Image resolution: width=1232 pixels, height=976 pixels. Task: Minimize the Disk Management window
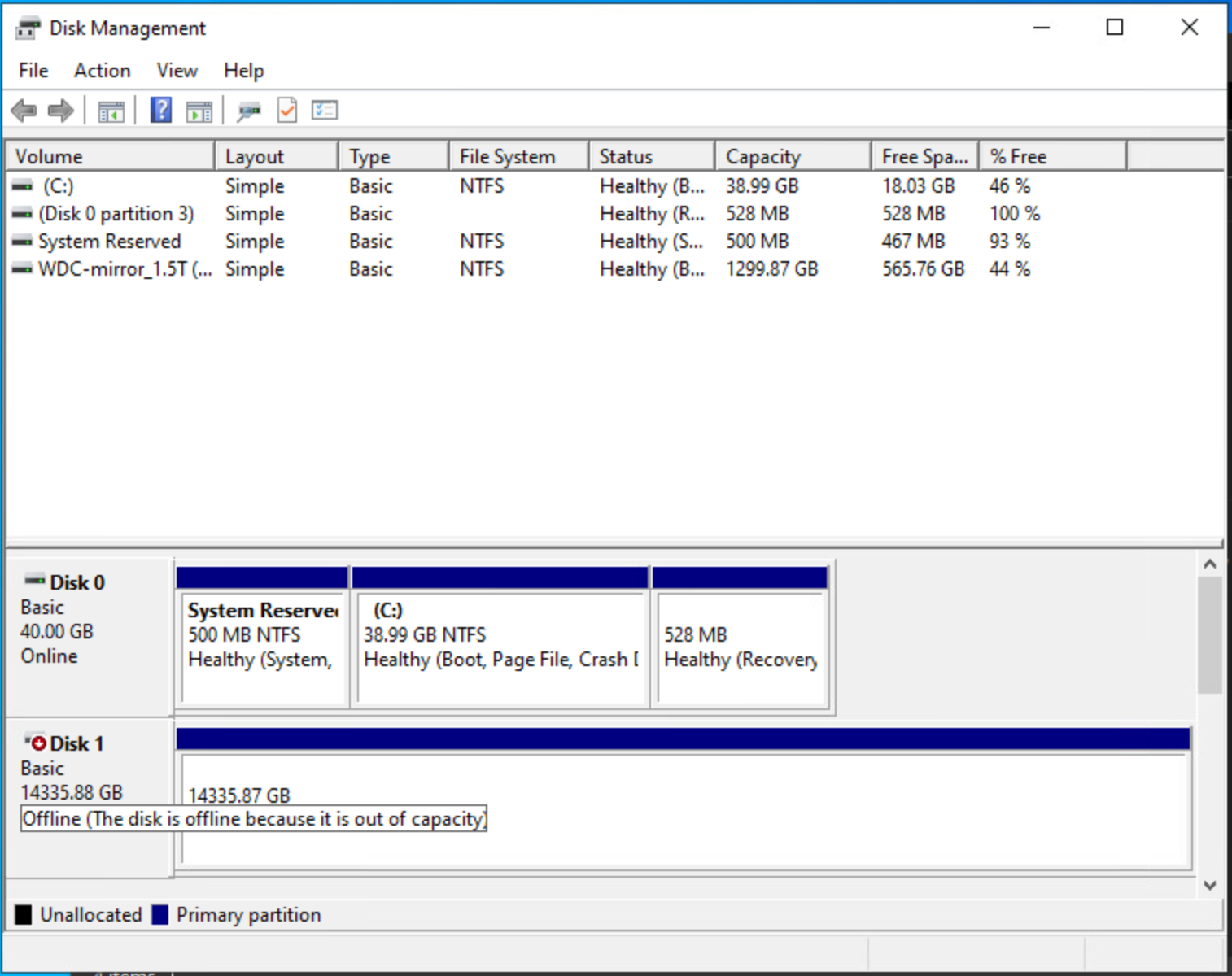1042,28
